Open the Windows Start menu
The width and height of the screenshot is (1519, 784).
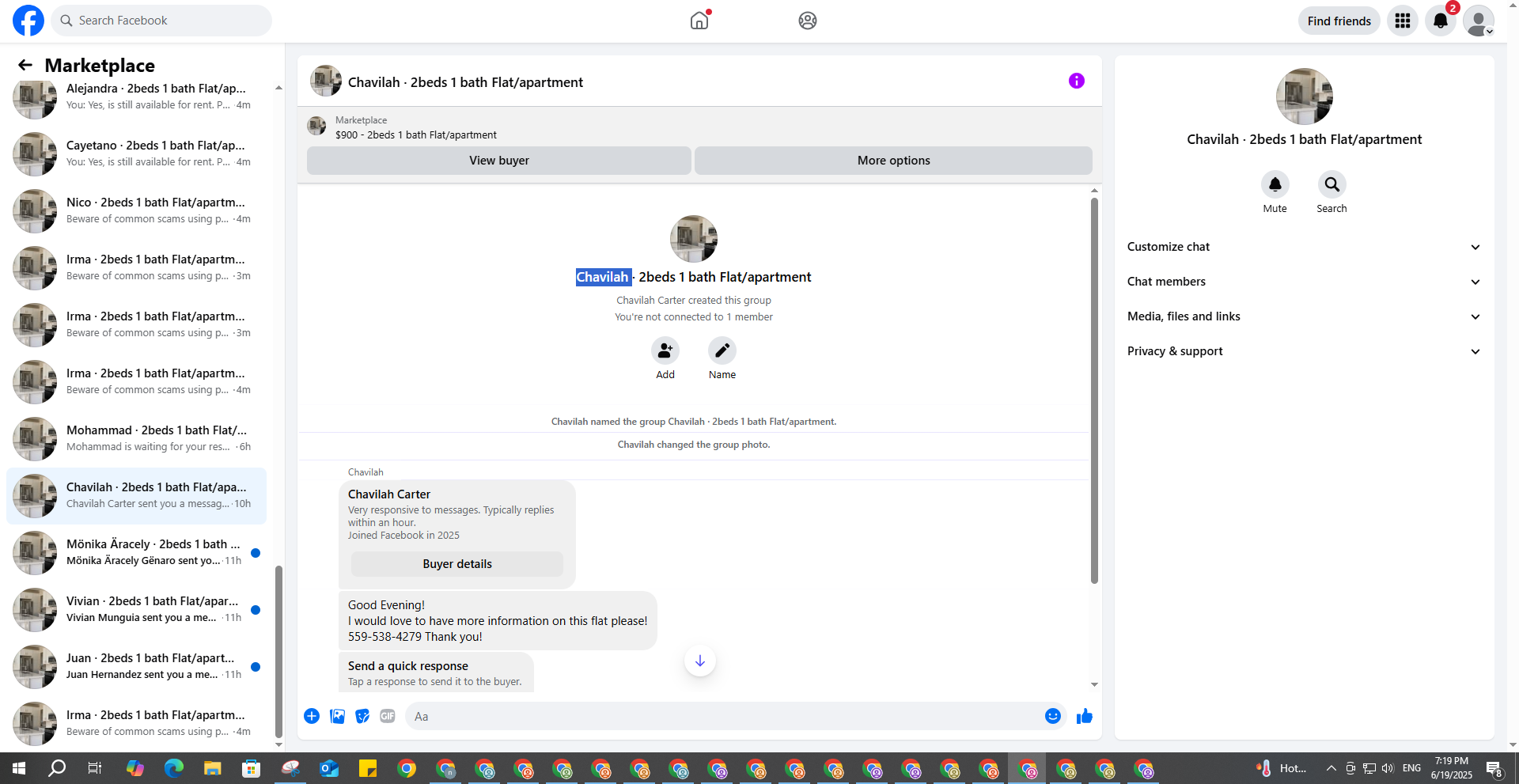coord(19,768)
